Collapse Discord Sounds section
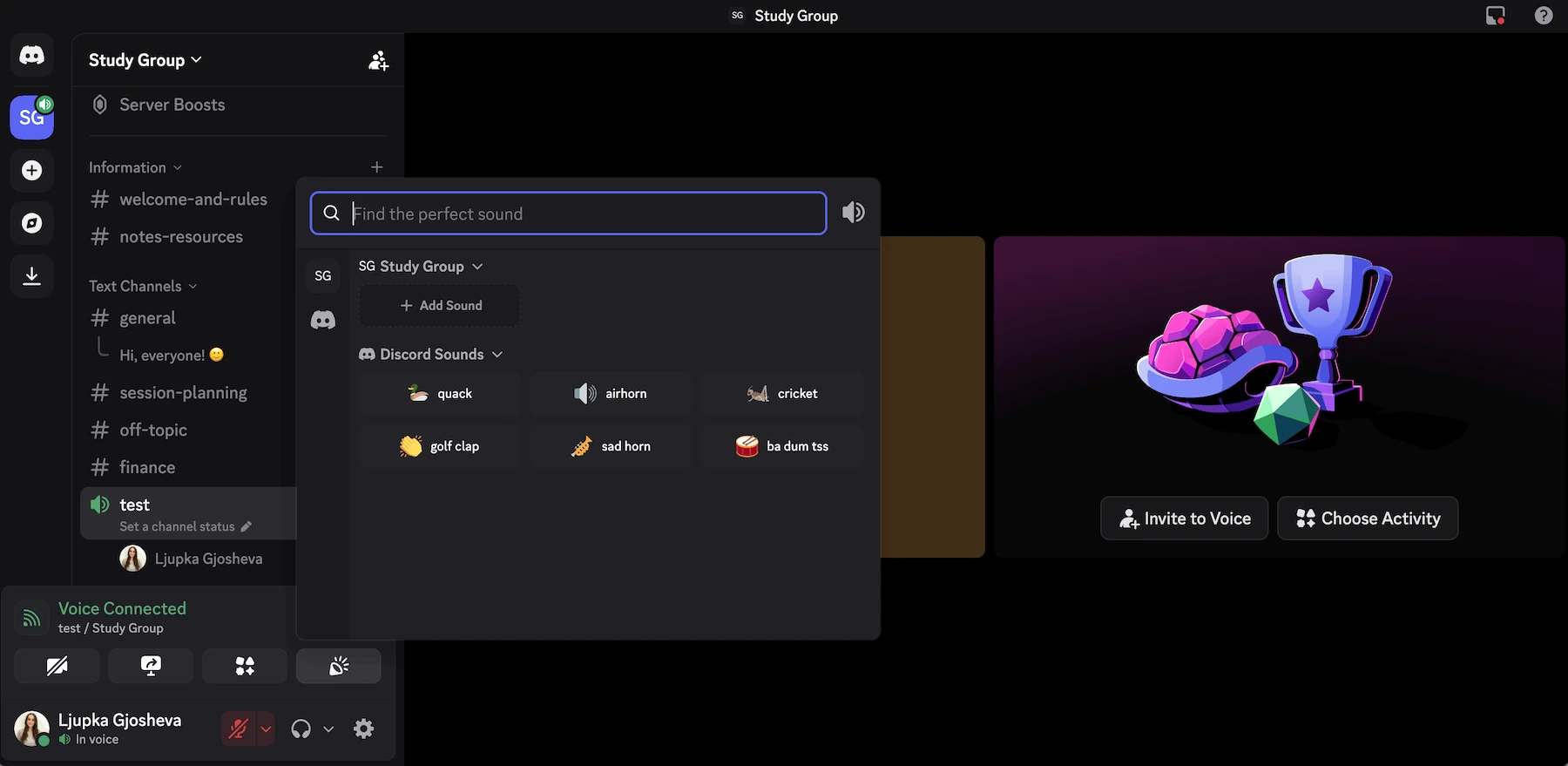 431,355
